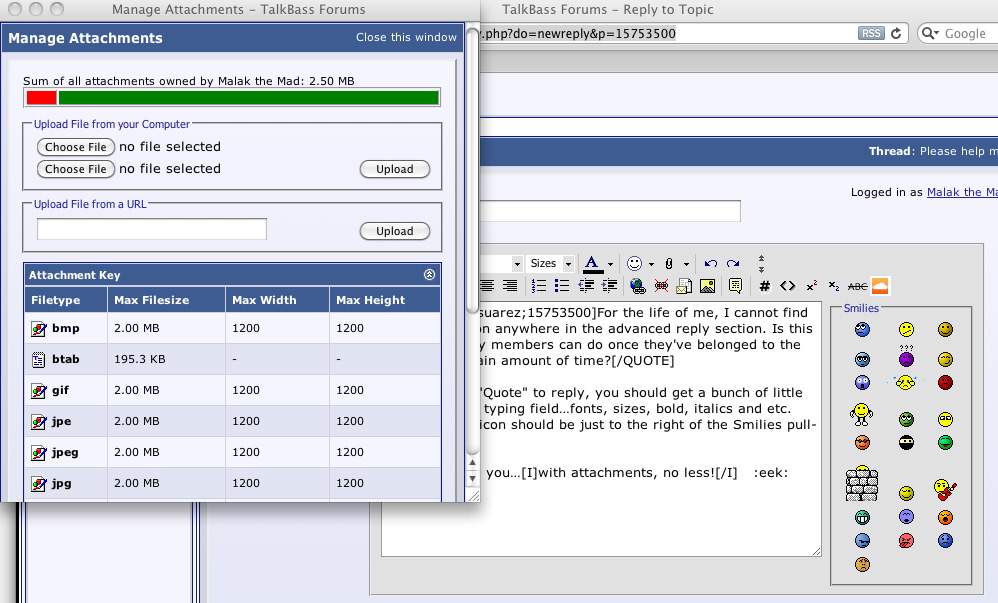Shrink the editor height with up arrows
This screenshot has width=998, height=603.
(x=761, y=258)
